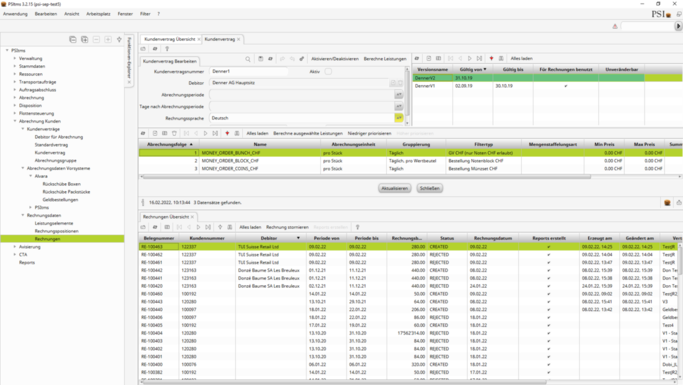Open the Arbeitsplatz menu

[98, 14]
